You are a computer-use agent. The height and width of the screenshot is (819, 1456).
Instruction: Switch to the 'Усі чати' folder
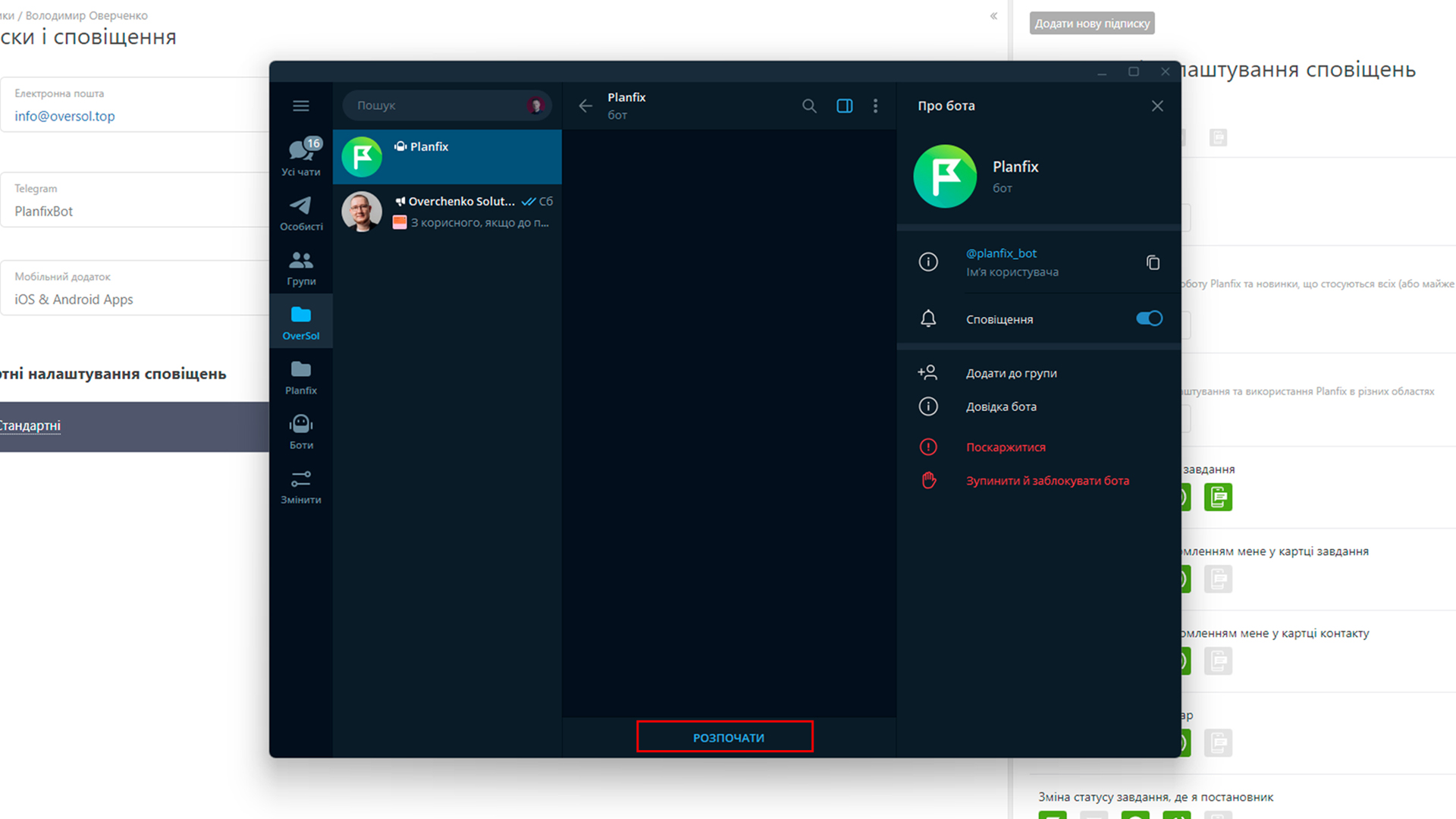[301, 157]
